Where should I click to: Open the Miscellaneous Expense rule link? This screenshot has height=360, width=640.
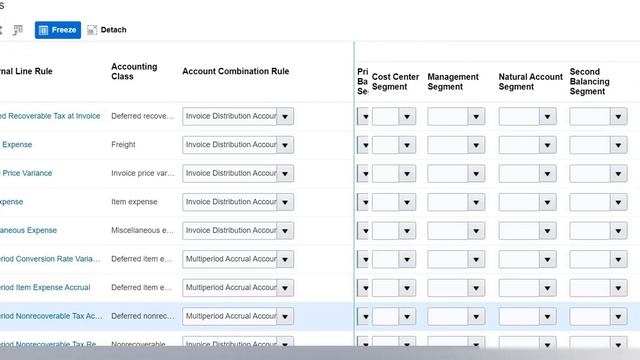[x=28, y=230]
